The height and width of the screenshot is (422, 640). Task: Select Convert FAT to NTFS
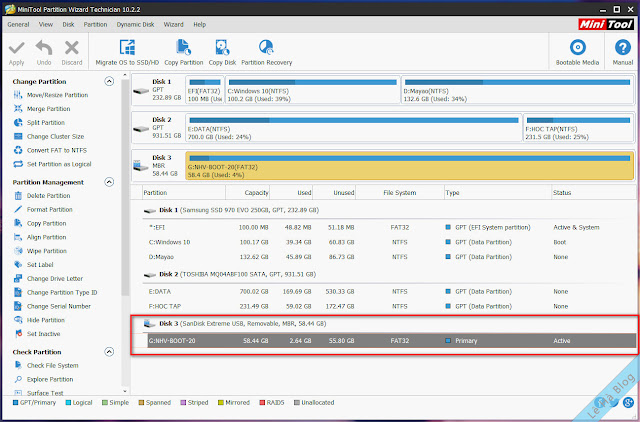tap(50, 151)
